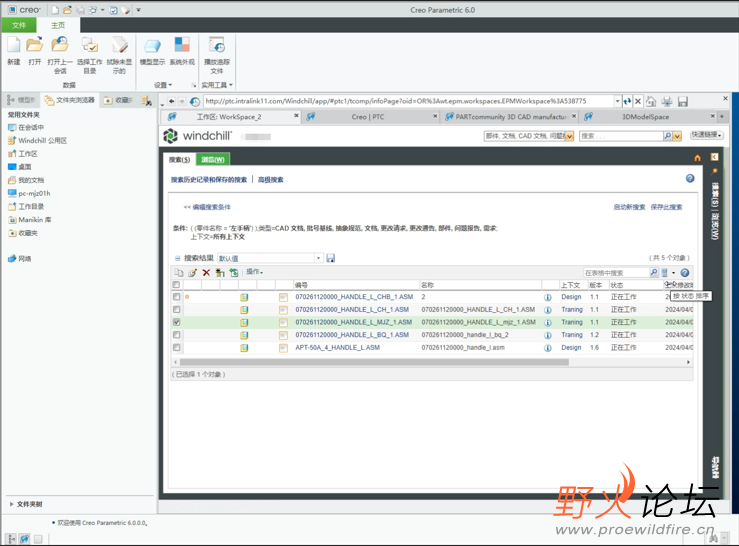Viewport: 739px width, 546px height.
Task: Click the copy icon in results toolbar
Action: (179, 273)
